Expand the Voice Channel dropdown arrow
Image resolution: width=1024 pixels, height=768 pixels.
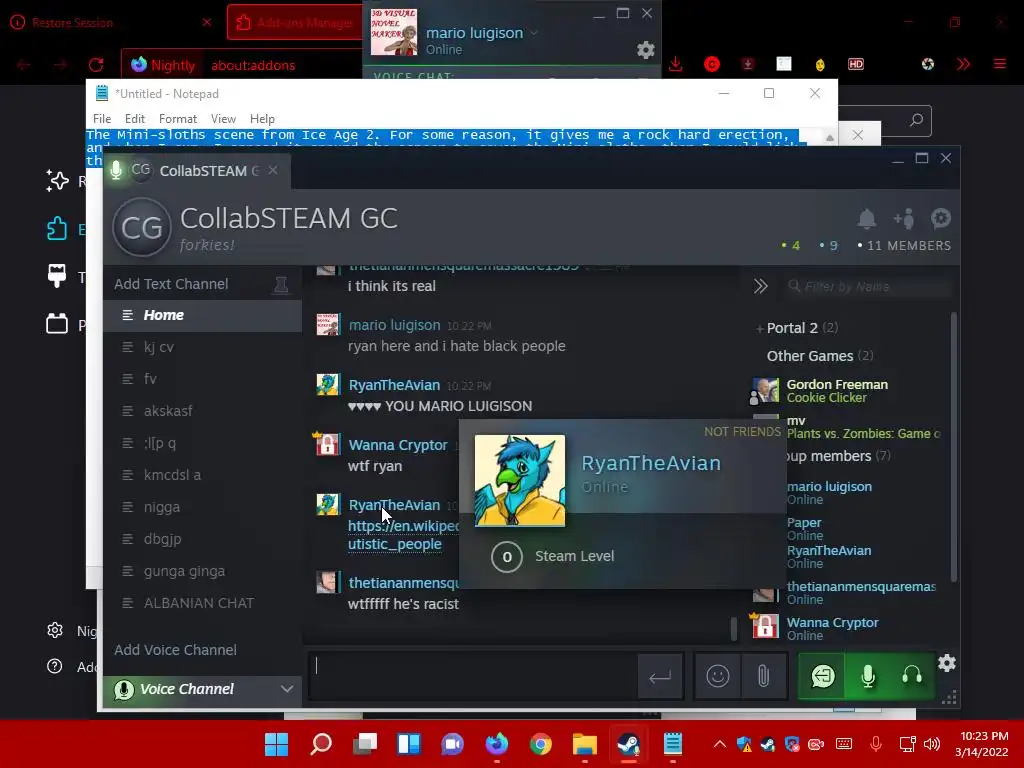(287, 689)
